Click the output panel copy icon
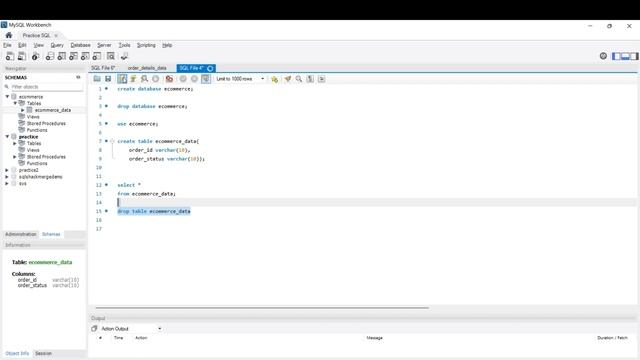The width and height of the screenshot is (640, 360). click(94, 329)
